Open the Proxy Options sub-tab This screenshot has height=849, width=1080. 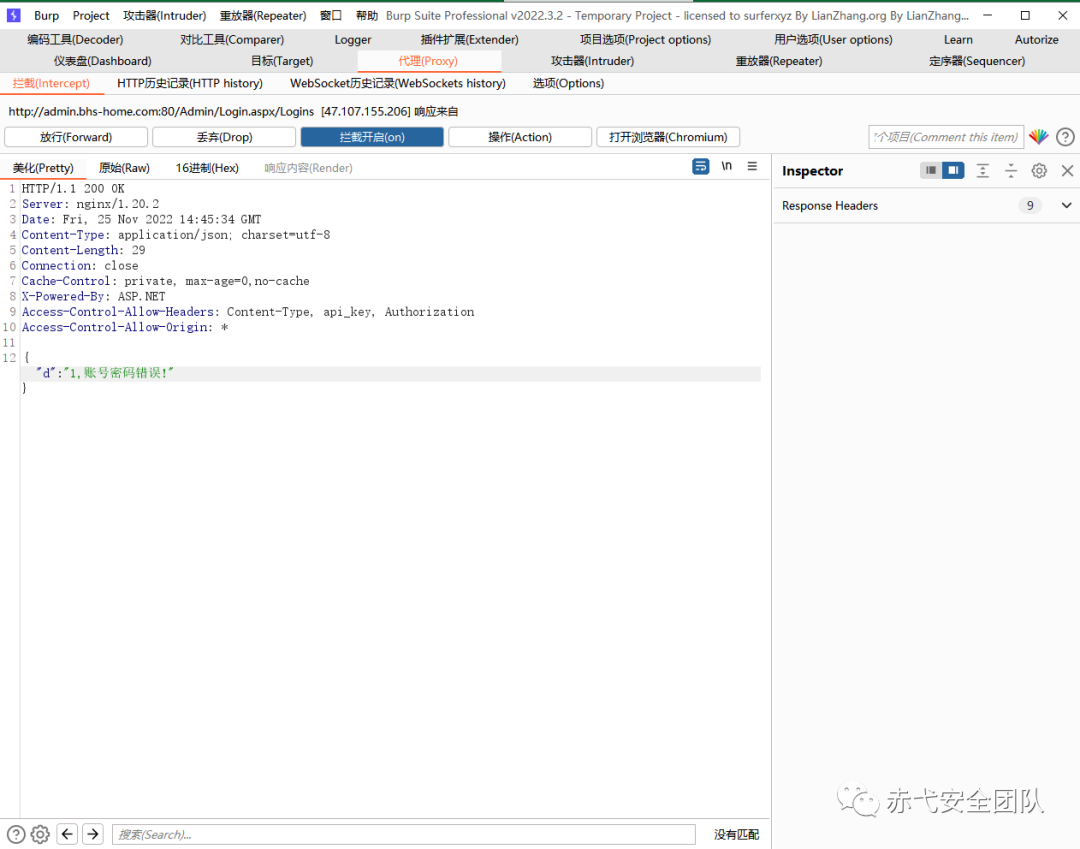[568, 83]
